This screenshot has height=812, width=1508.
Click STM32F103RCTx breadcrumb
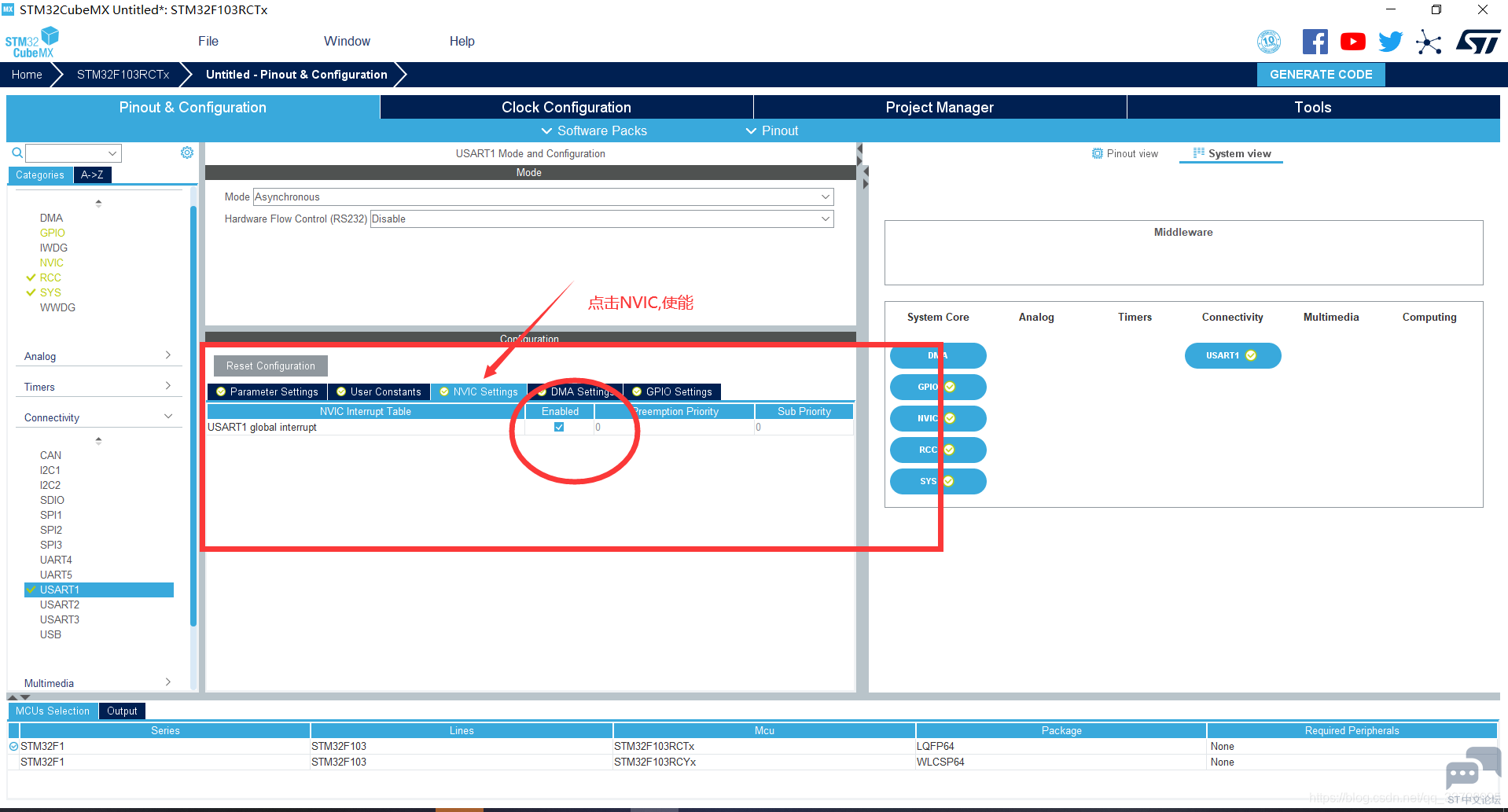123,75
